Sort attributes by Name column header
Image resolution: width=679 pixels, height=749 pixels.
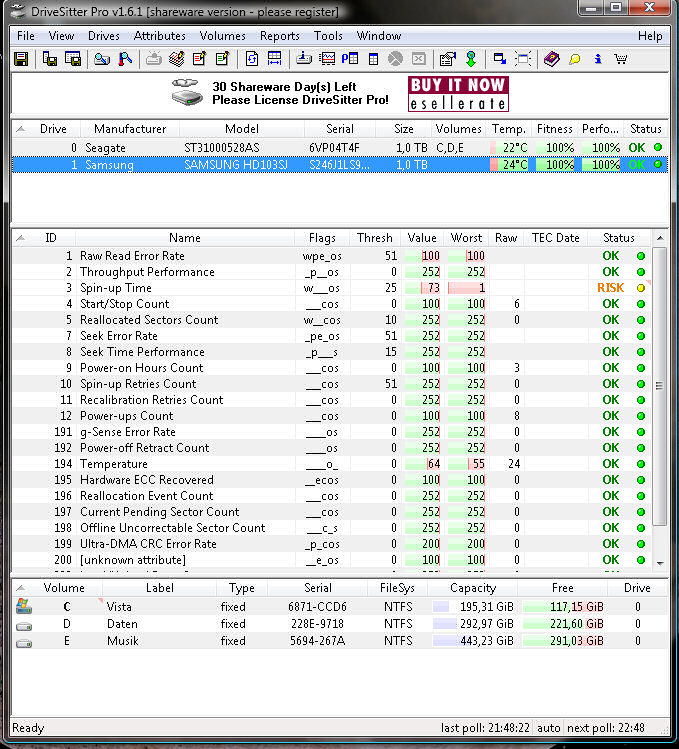point(185,238)
